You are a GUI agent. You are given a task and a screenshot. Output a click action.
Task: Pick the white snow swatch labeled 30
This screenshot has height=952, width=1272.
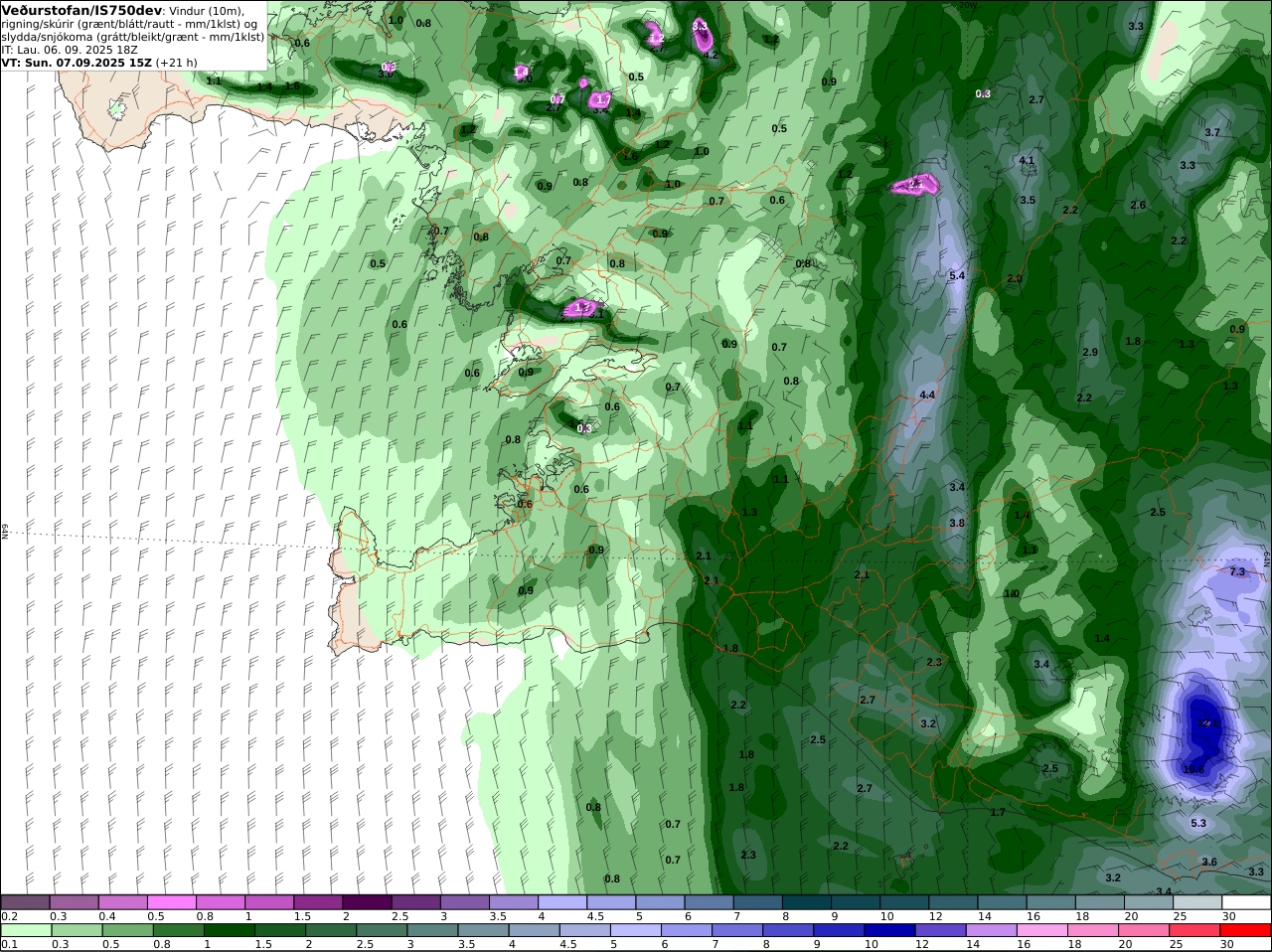(x=1246, y=902)
